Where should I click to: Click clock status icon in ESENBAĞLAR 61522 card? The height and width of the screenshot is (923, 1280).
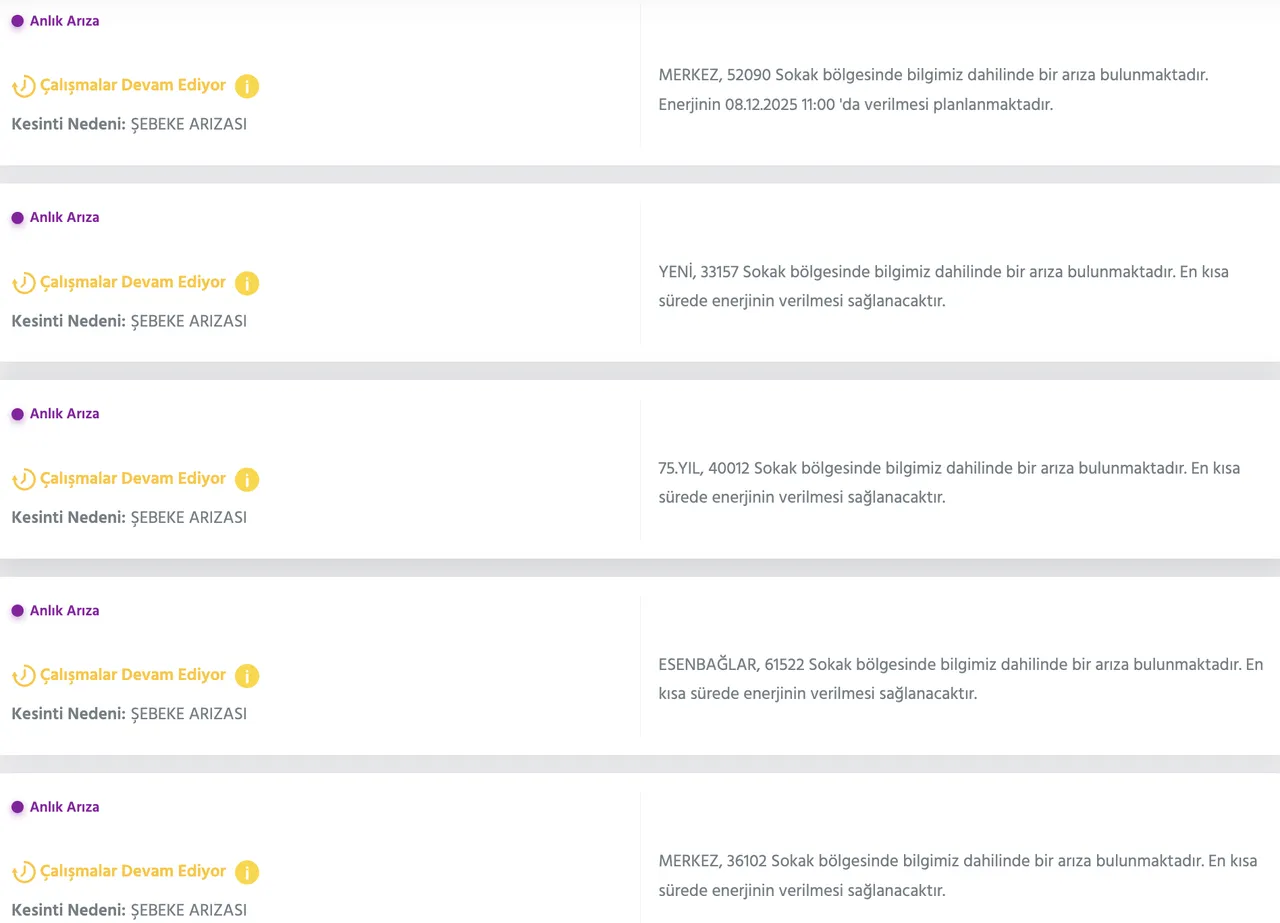23,676
